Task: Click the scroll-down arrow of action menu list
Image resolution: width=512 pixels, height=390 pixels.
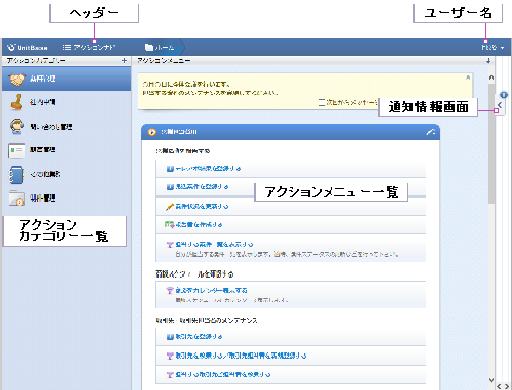Action: click(x=491, y=380)
